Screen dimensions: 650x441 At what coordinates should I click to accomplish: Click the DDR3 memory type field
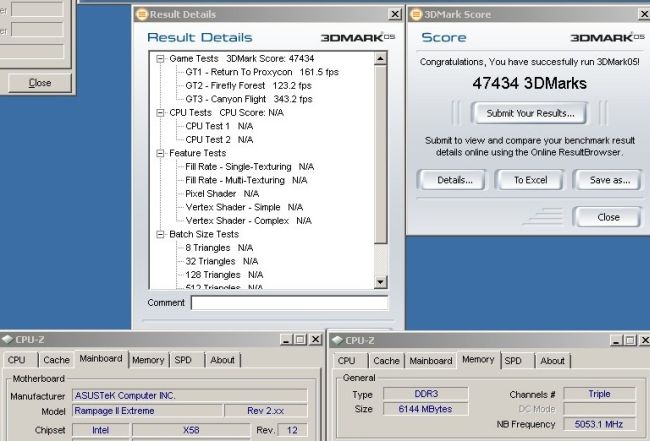426,394
